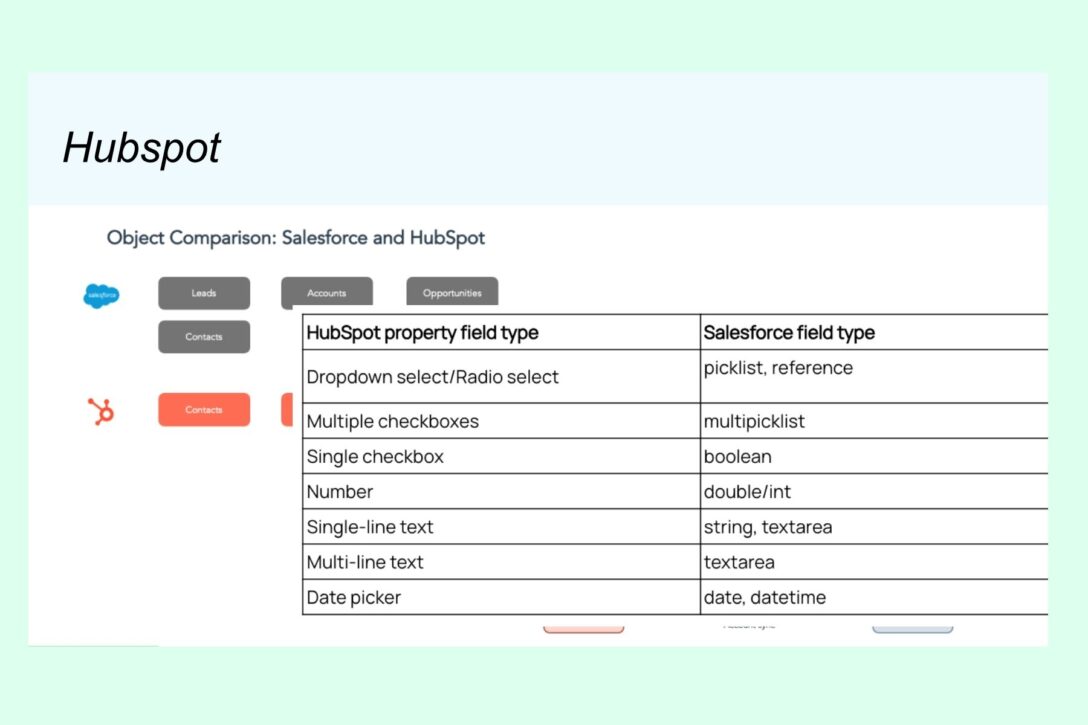
Task: Select the 'date, datetime' cell
Action: coord(874,597)
